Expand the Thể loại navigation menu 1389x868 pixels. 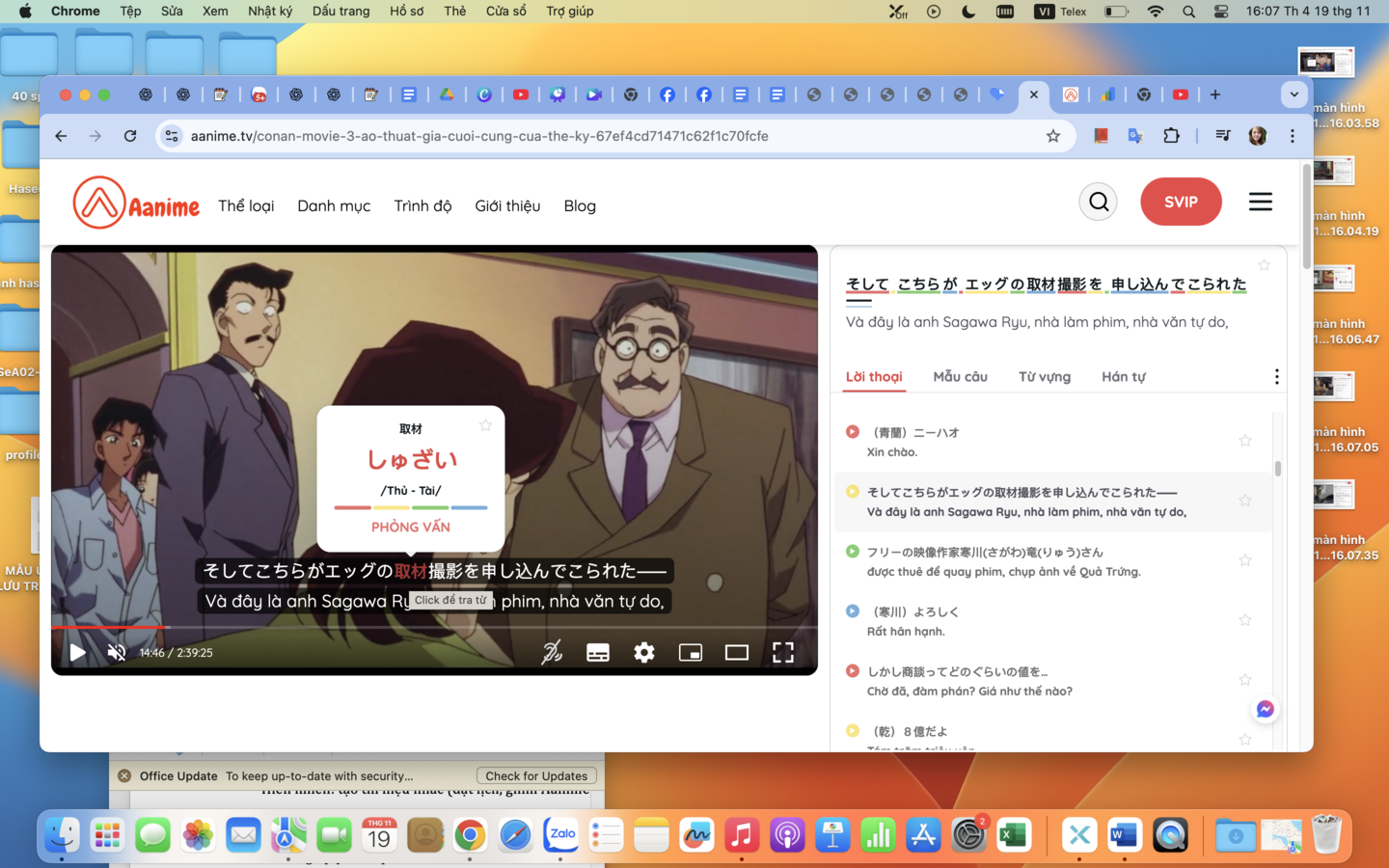(x=246, y=205)
